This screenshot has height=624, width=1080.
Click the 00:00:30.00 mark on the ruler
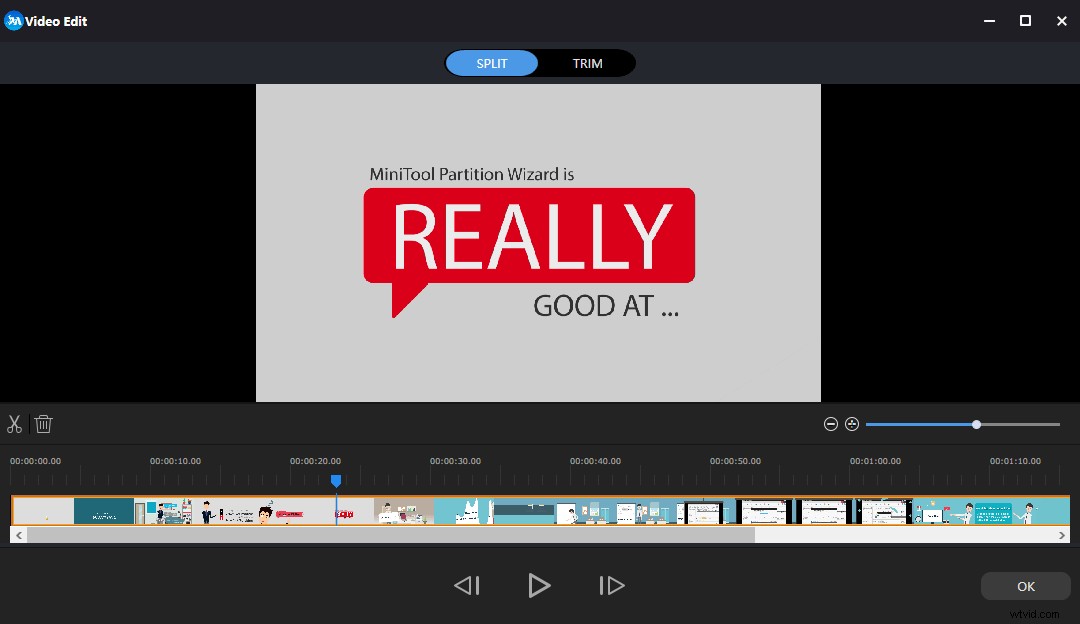(x=456, y=461)
